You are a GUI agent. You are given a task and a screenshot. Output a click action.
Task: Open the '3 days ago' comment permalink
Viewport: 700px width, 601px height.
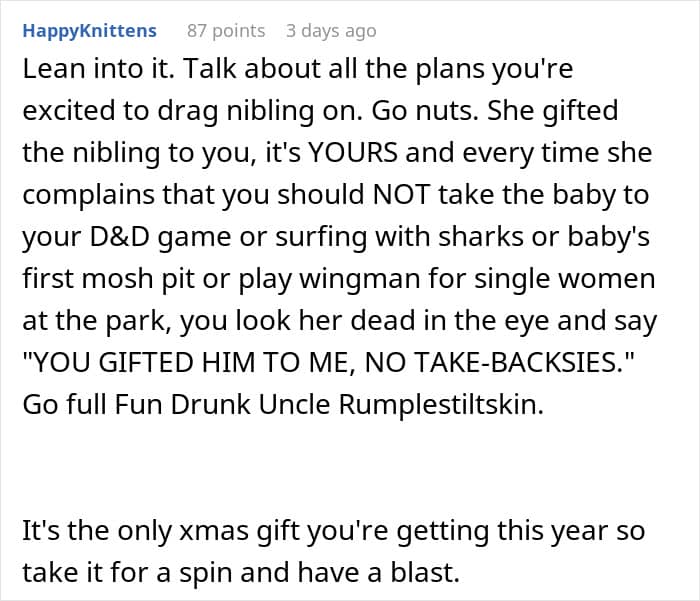[x=331, y=31]
